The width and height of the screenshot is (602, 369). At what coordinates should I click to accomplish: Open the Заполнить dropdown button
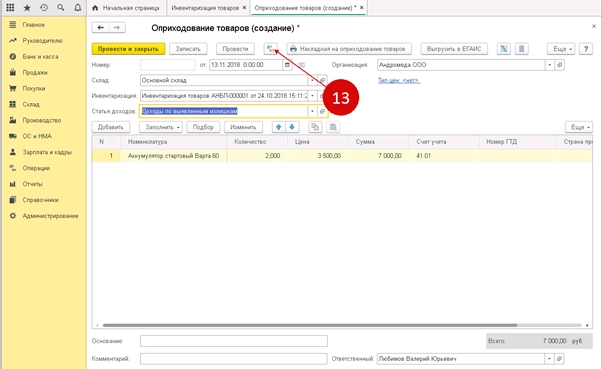tap(161, 127)
